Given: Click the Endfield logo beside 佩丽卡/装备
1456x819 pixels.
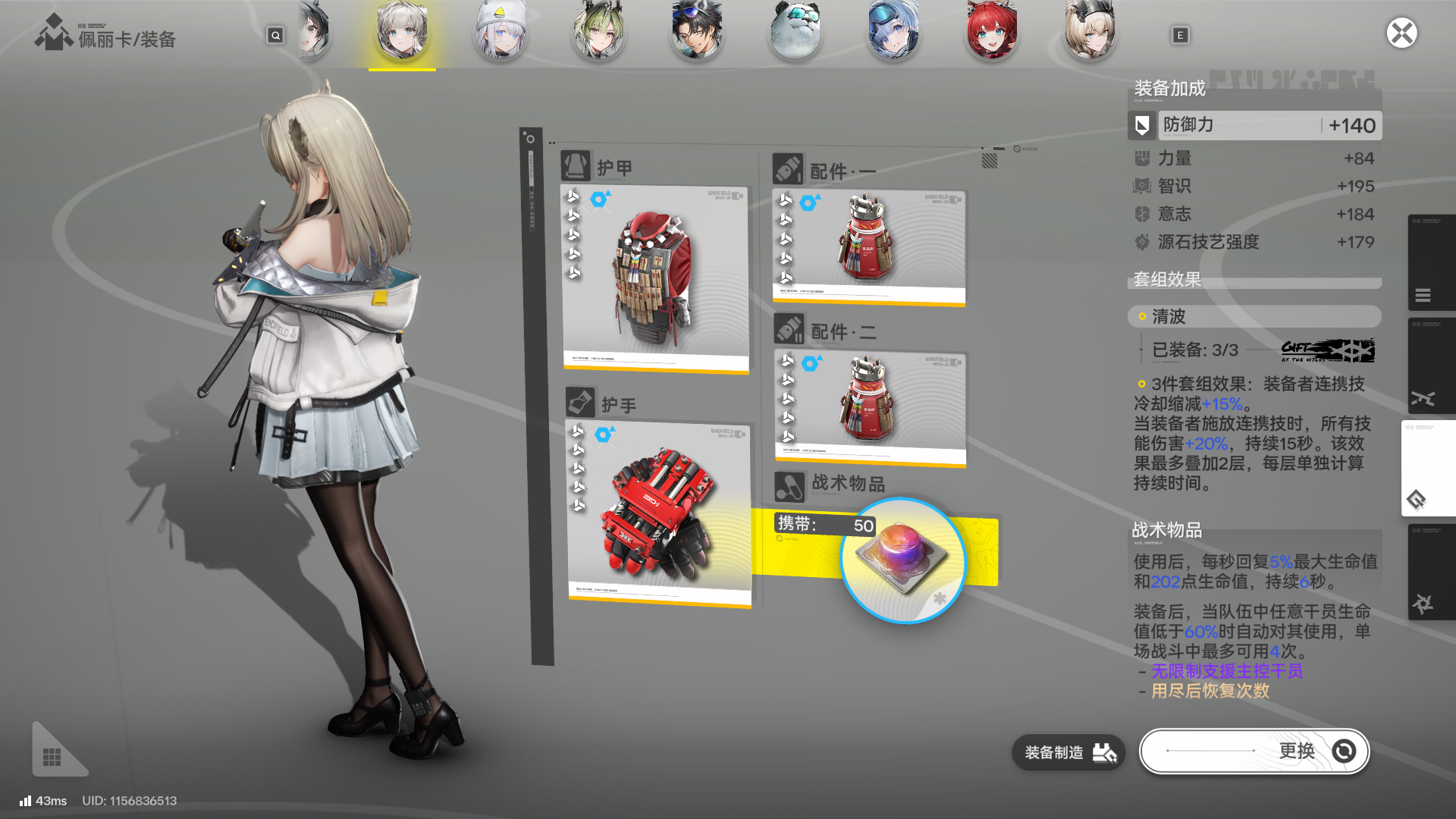Looking at the screenshot, I should point(53,33).
